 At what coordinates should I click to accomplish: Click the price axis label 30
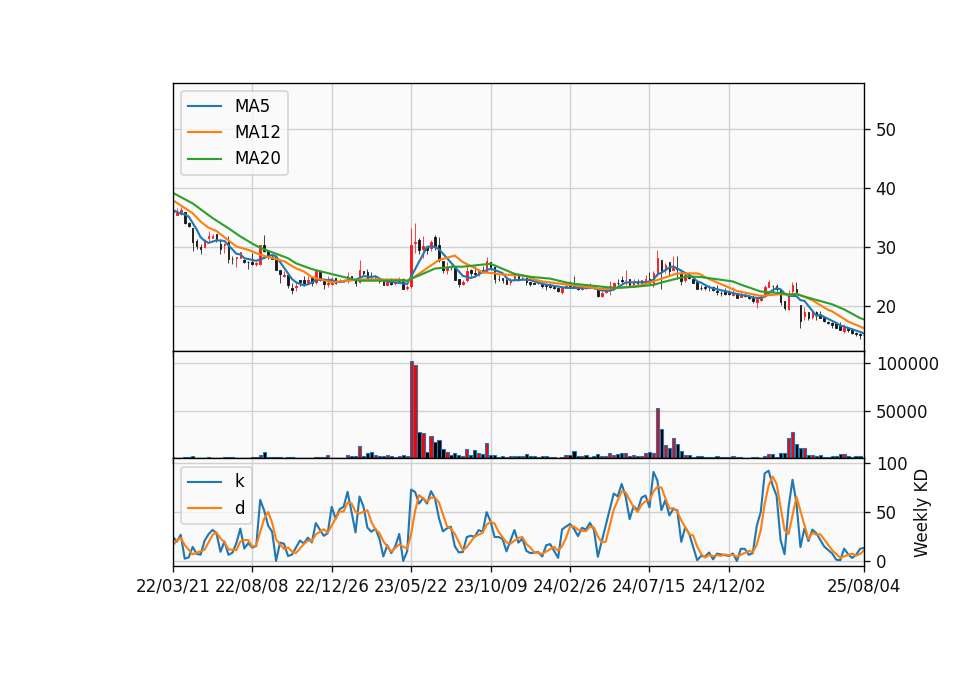click(886, 248)
